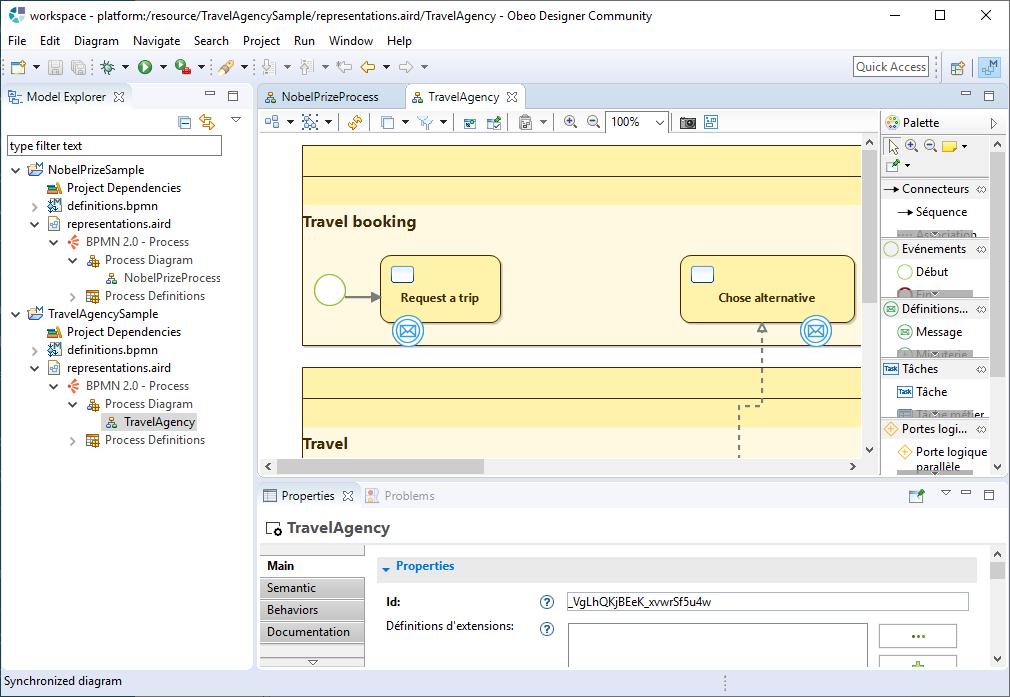Toggle pin of Tâches palette drawer
The width and height of the screenshot is (1010, 697).
click(981, 369)
